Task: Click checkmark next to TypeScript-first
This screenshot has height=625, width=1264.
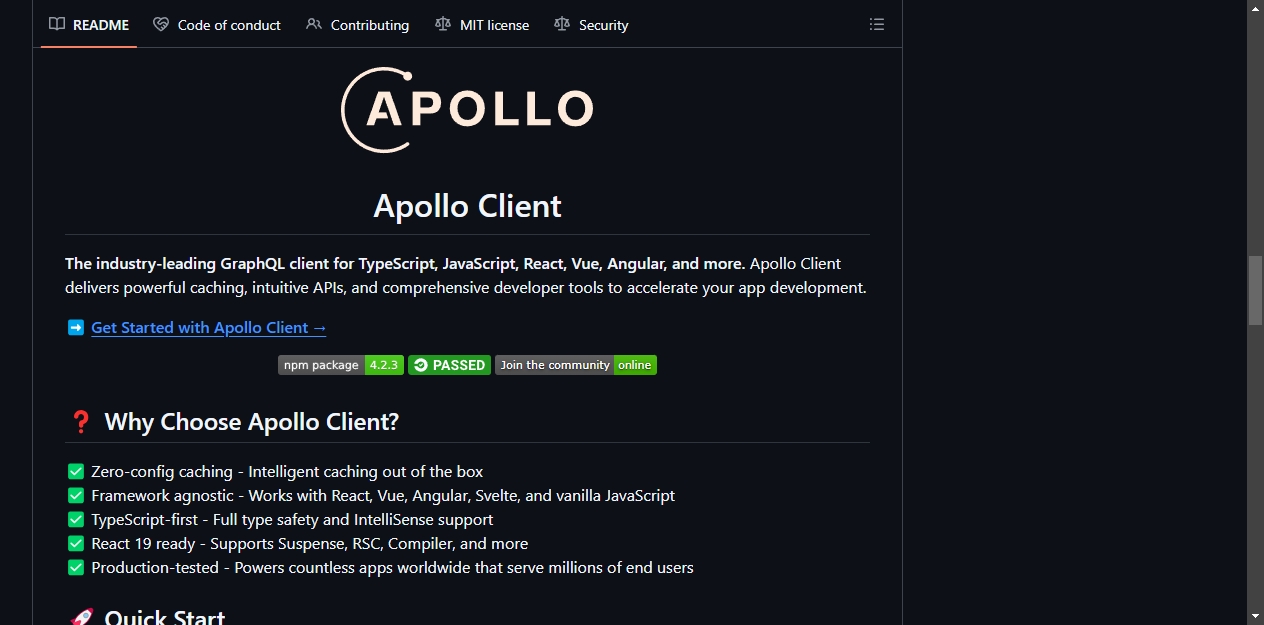Action: 76,519
